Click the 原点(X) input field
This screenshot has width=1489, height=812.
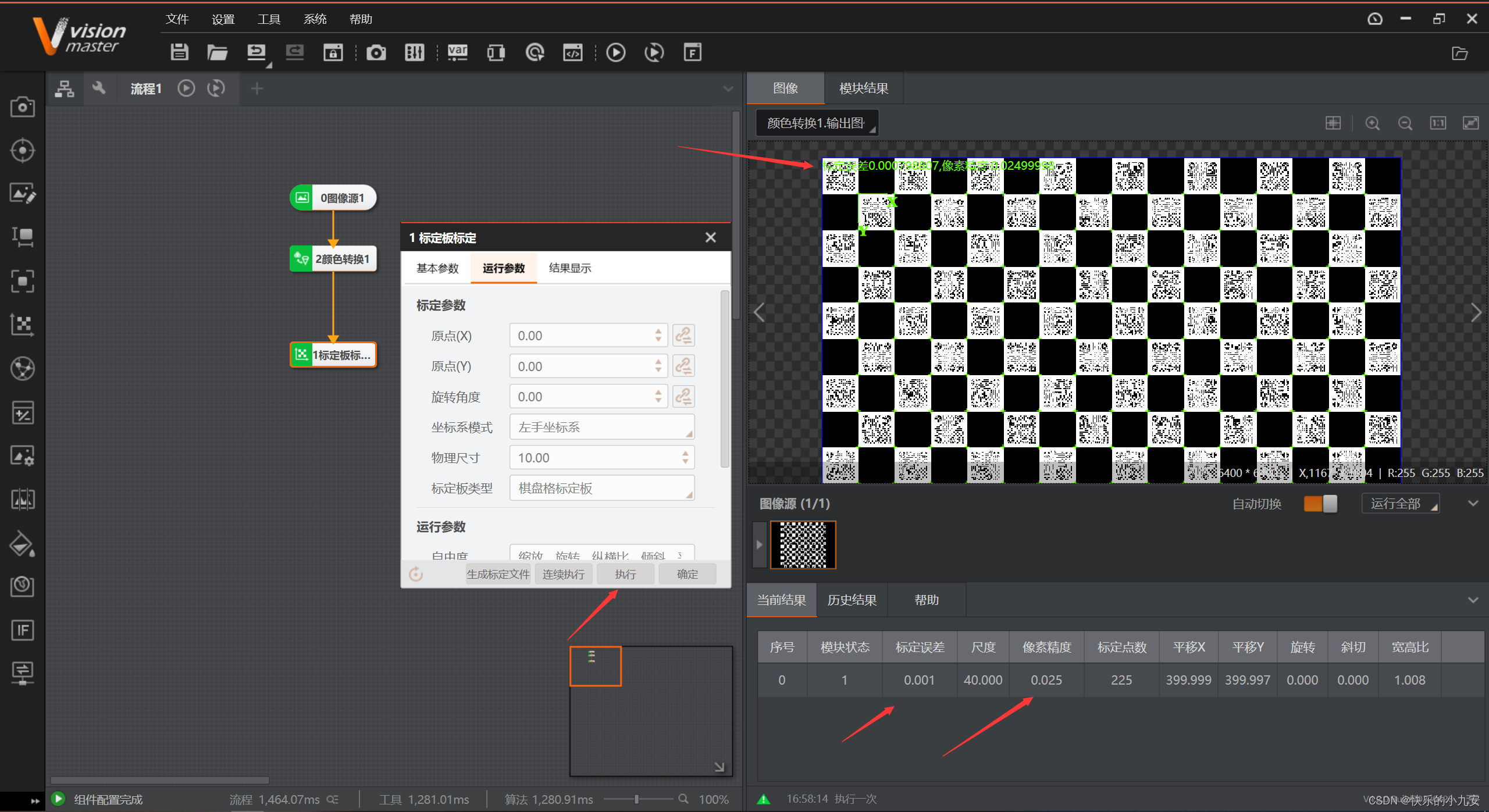[x=588, y=336]
